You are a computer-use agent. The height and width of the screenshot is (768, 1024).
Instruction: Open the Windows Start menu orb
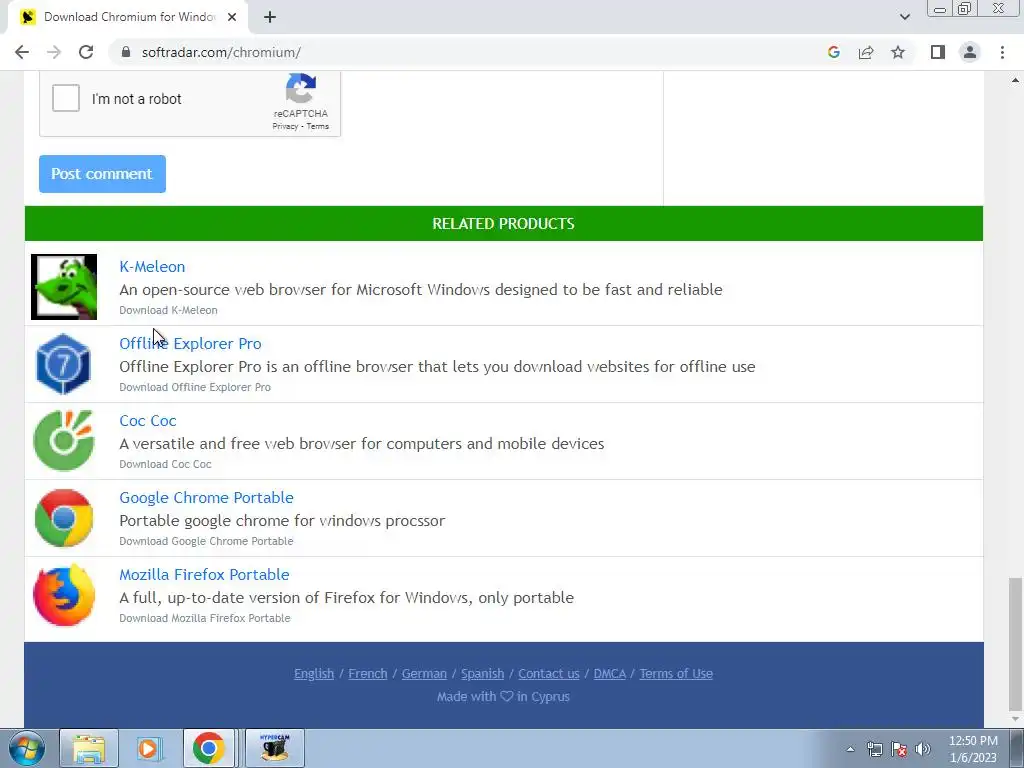click(x=27, y=748)
